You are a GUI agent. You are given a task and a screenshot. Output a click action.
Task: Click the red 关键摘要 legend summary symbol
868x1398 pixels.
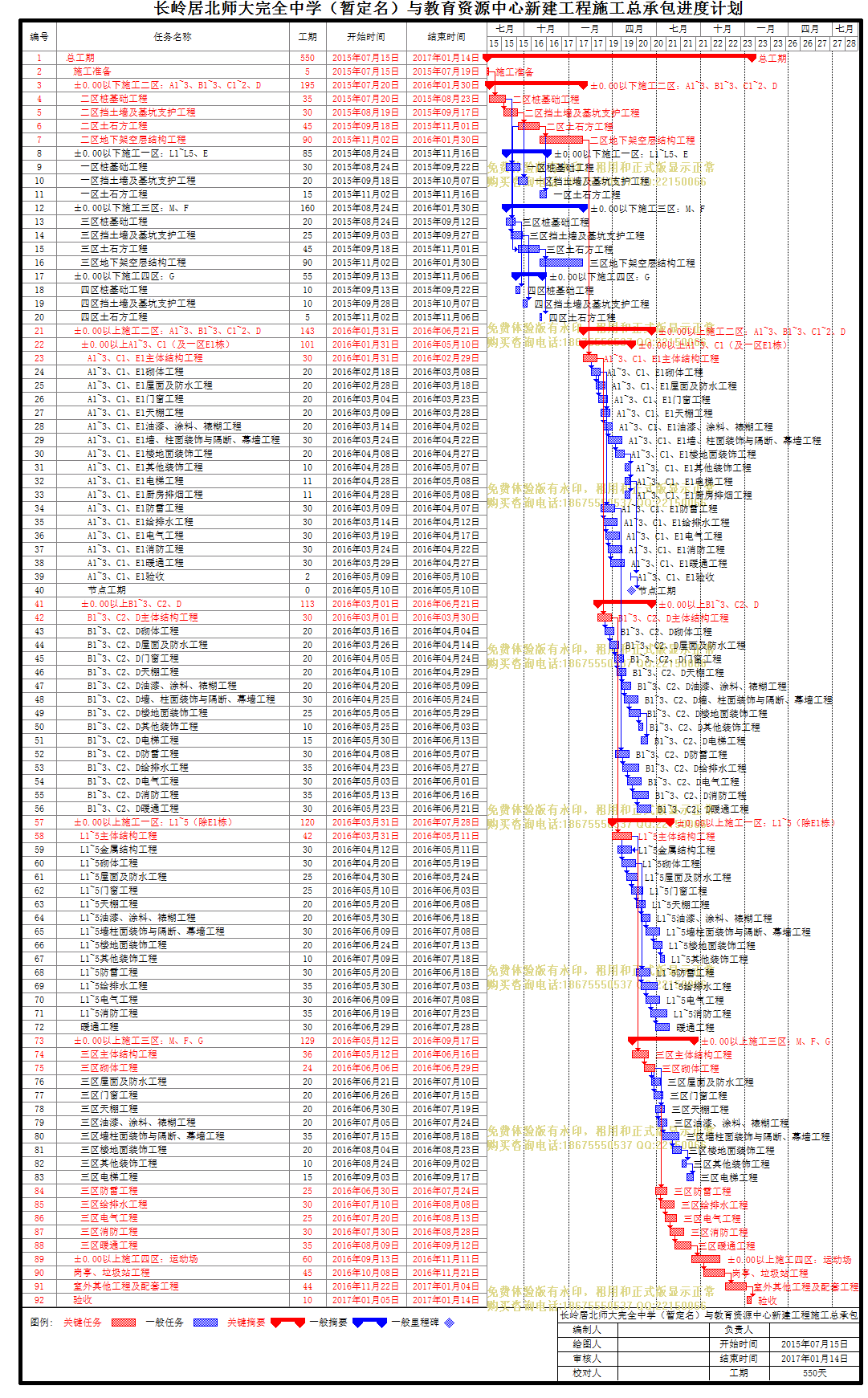coord(287,1323)
